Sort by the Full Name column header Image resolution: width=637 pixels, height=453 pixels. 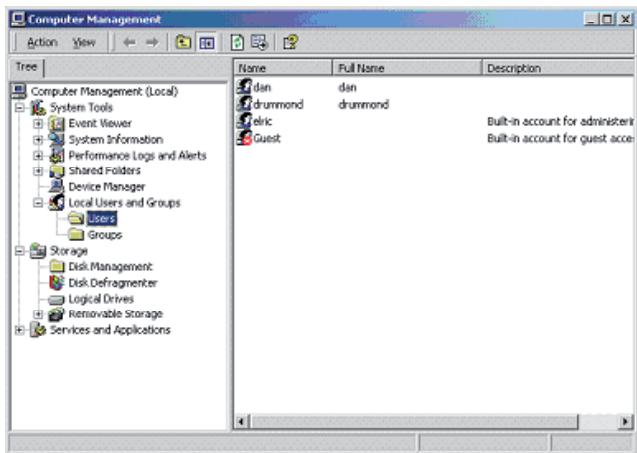(407, 68)
